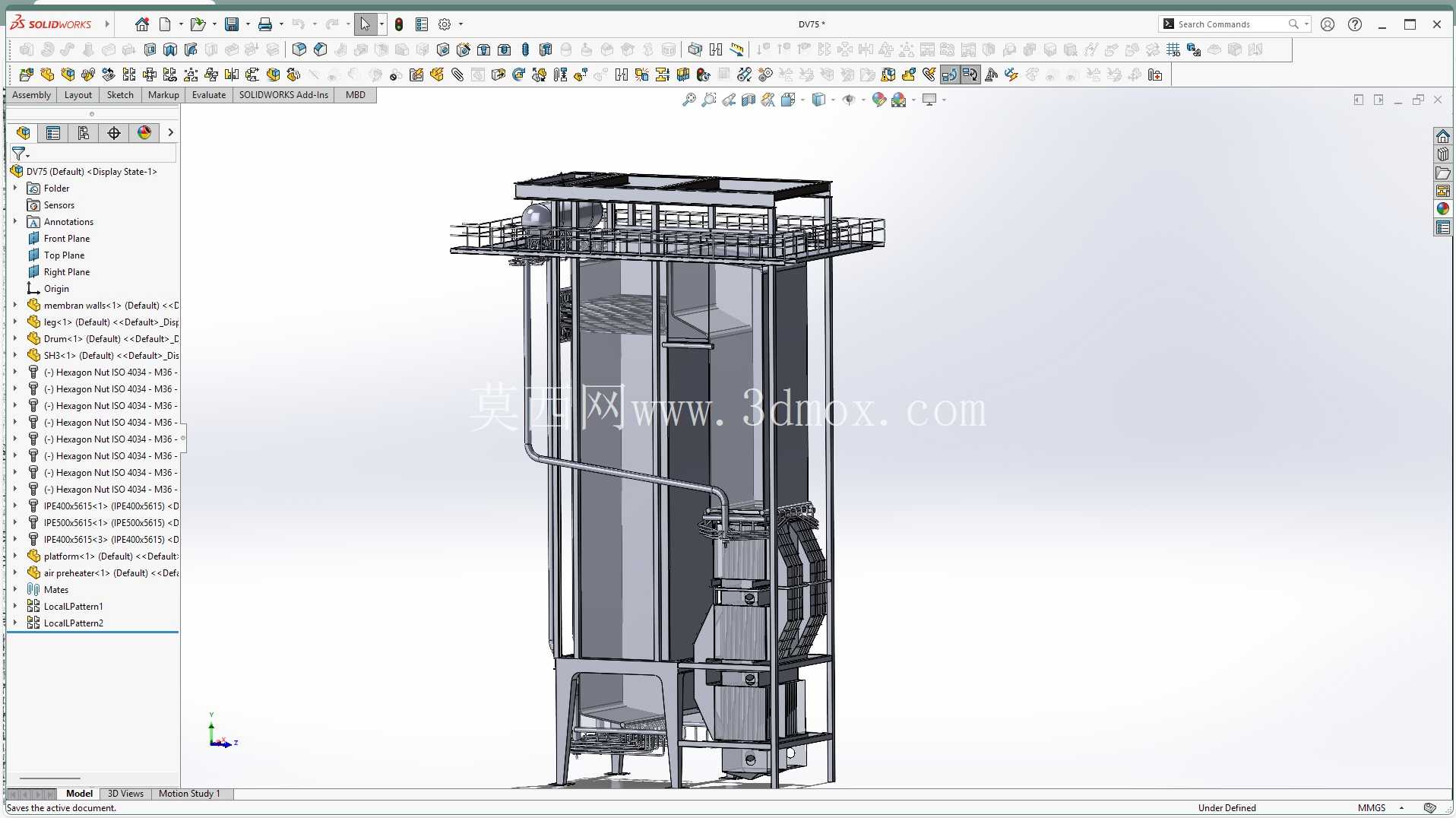Viewport: 1456px width, 818px height.
Task: Select the Model bottom tab
Action: tap(79, 794)
